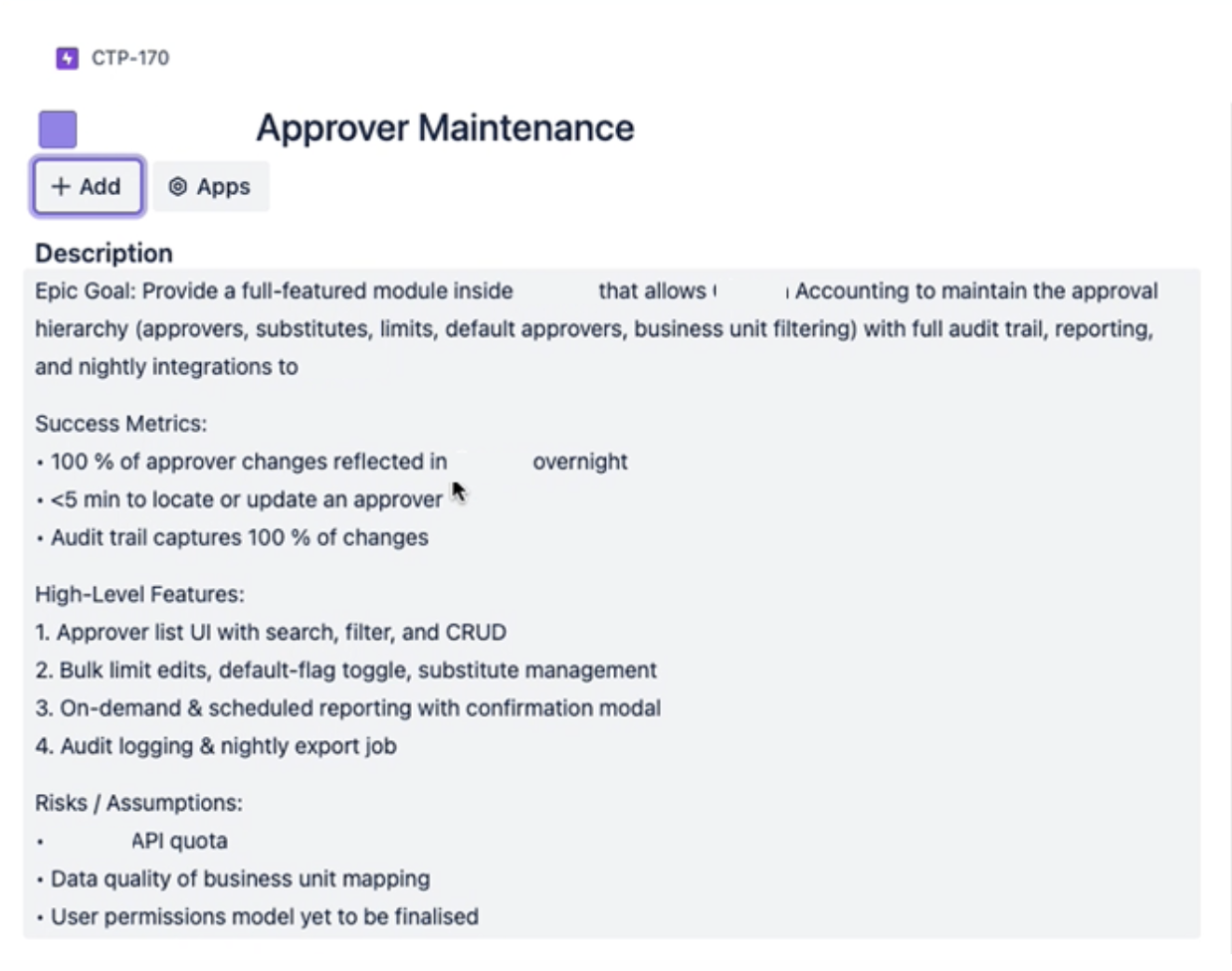
Task: Click the Success Metrics heading line
Action: point(120,424)
